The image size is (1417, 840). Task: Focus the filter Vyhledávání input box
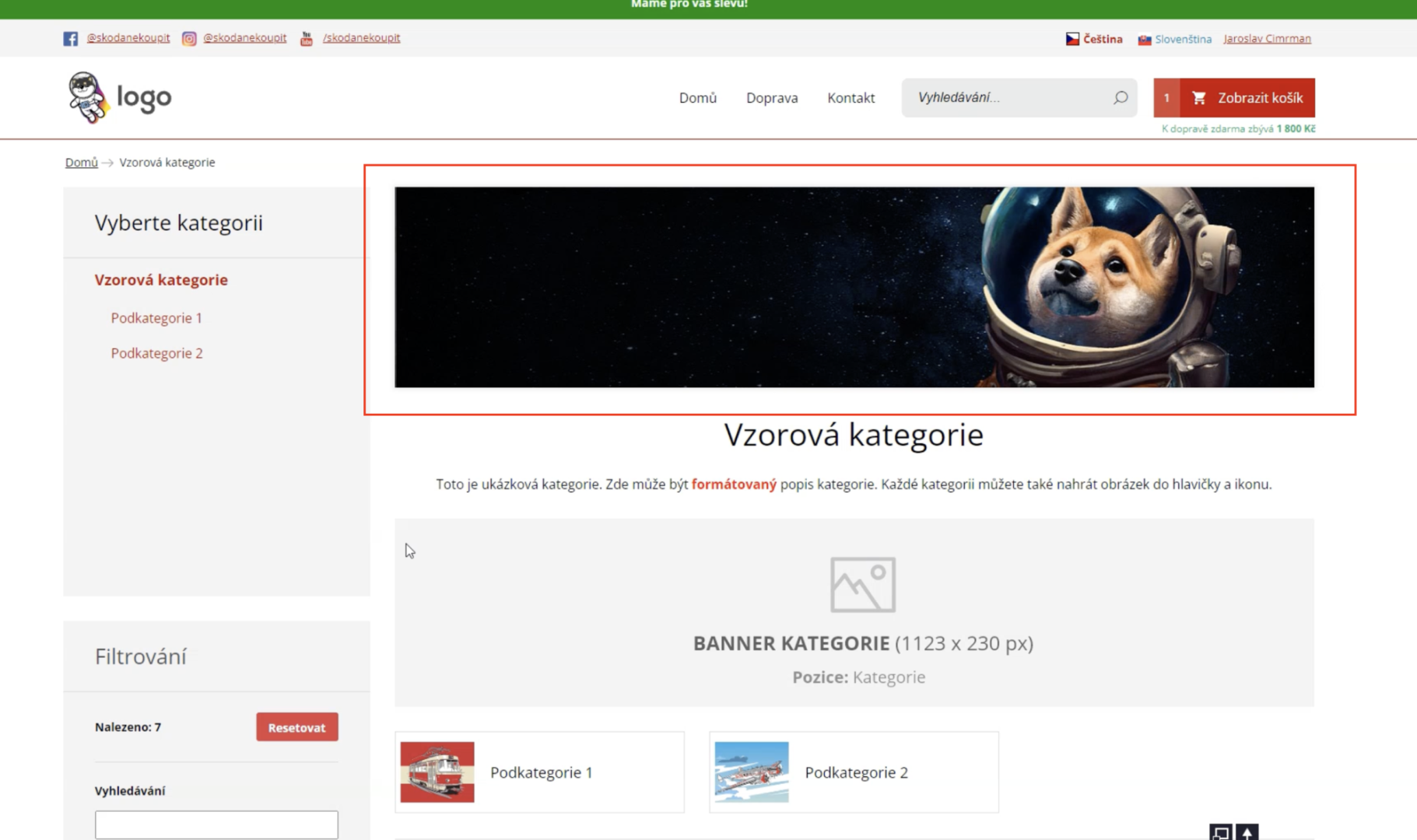tap(216, 824)
